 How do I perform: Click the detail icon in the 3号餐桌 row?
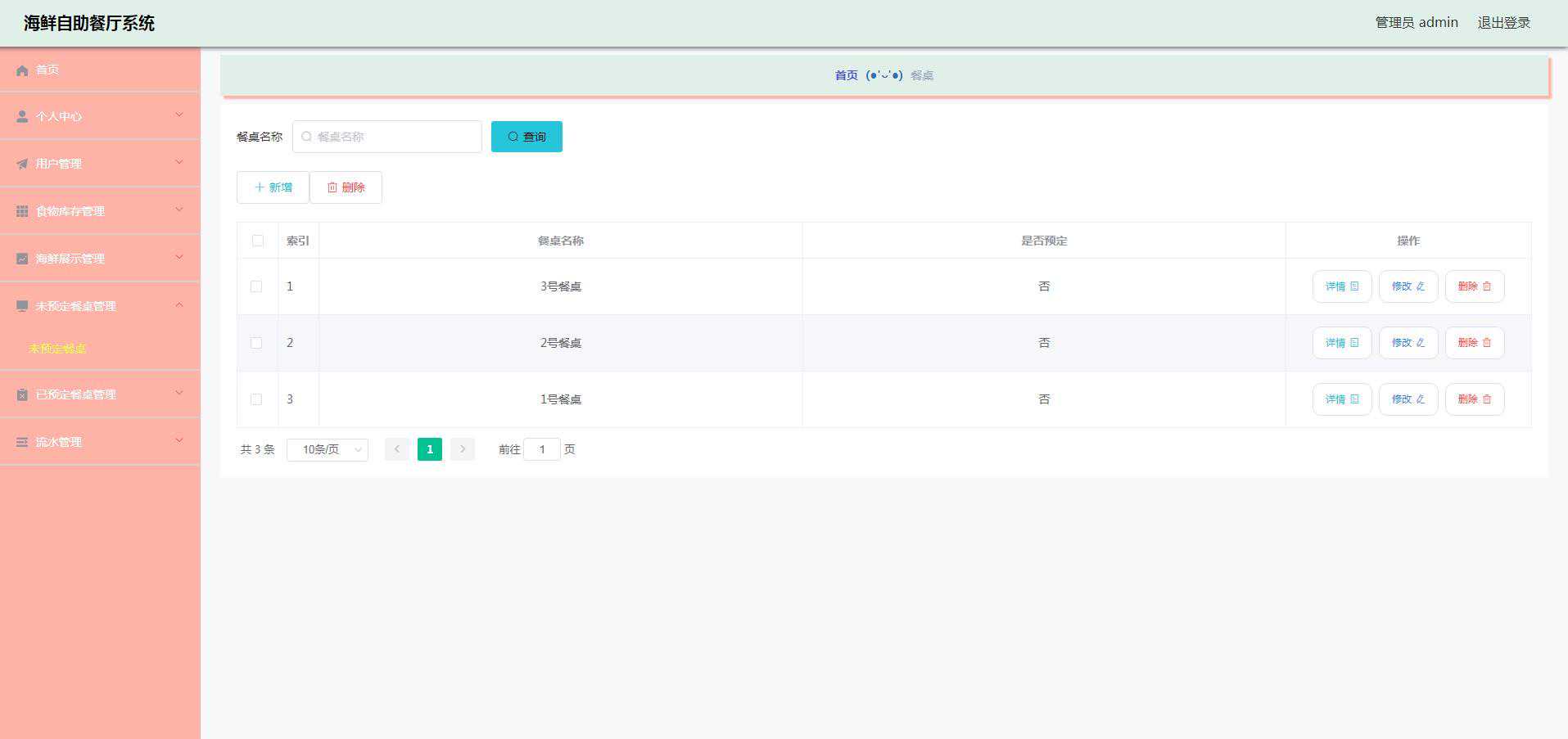pos(1354,286)
